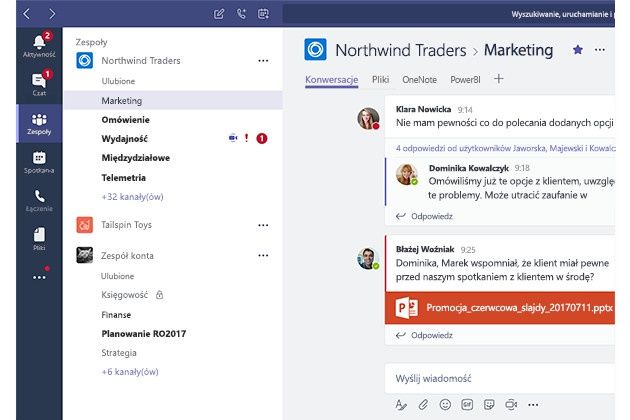Open the Planowanie RO2017 channel

tap(143, 334)
